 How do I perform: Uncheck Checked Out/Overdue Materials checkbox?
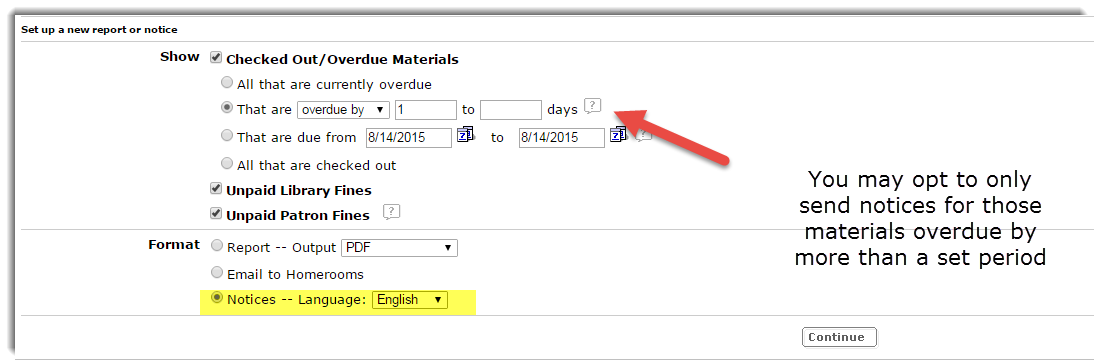(x=216, y=58)
